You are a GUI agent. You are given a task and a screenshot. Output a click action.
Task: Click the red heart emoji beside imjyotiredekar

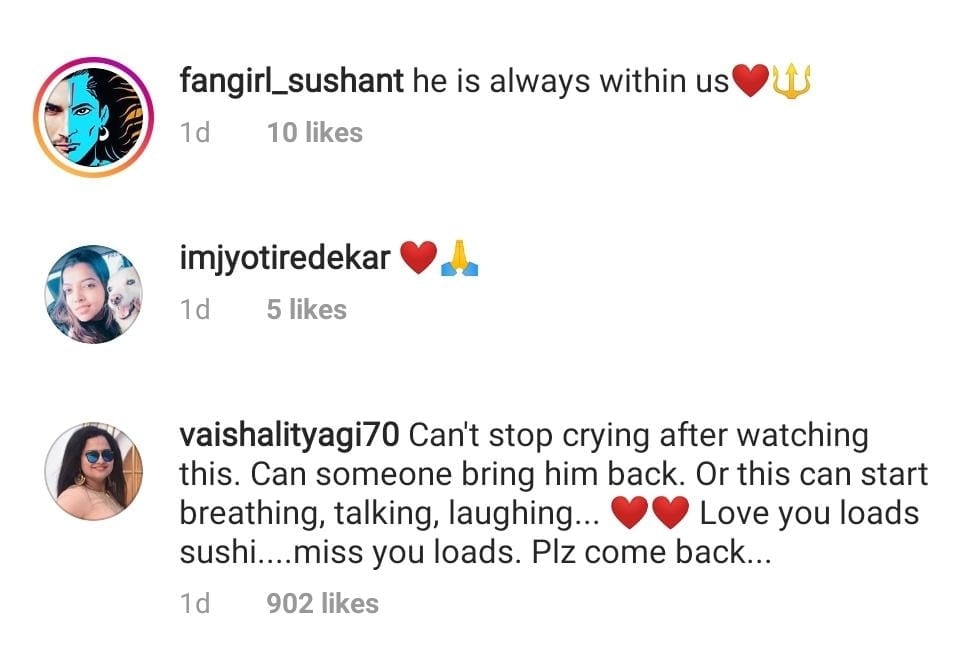417,260
